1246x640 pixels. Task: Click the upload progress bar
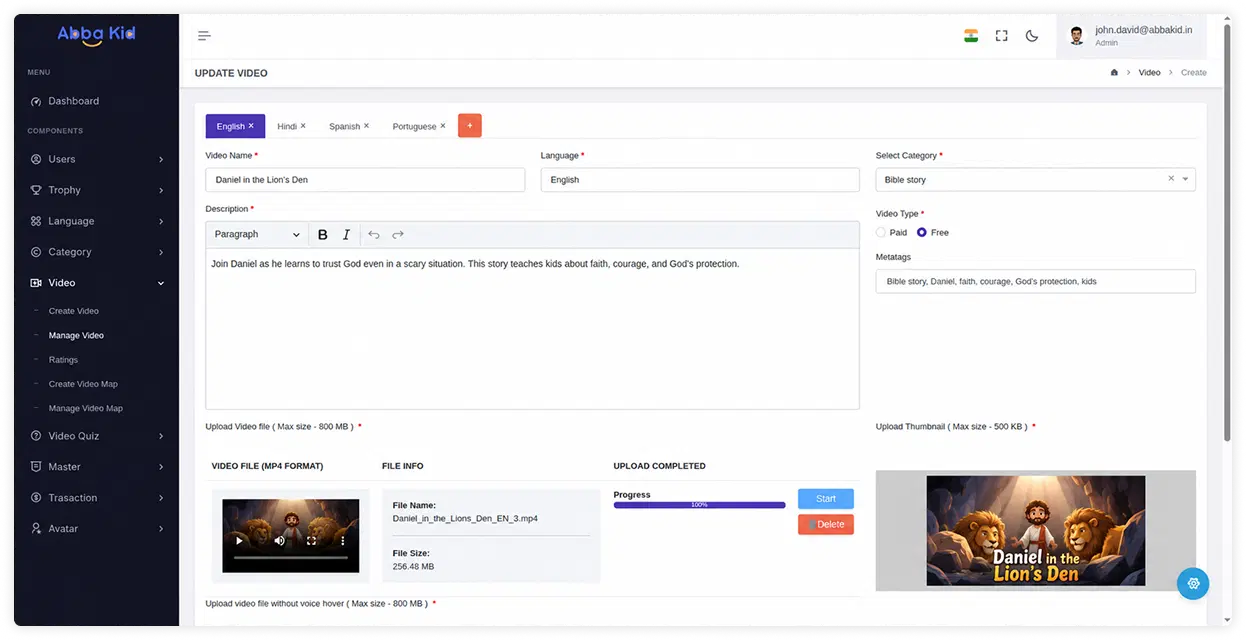tap(699, 505)
